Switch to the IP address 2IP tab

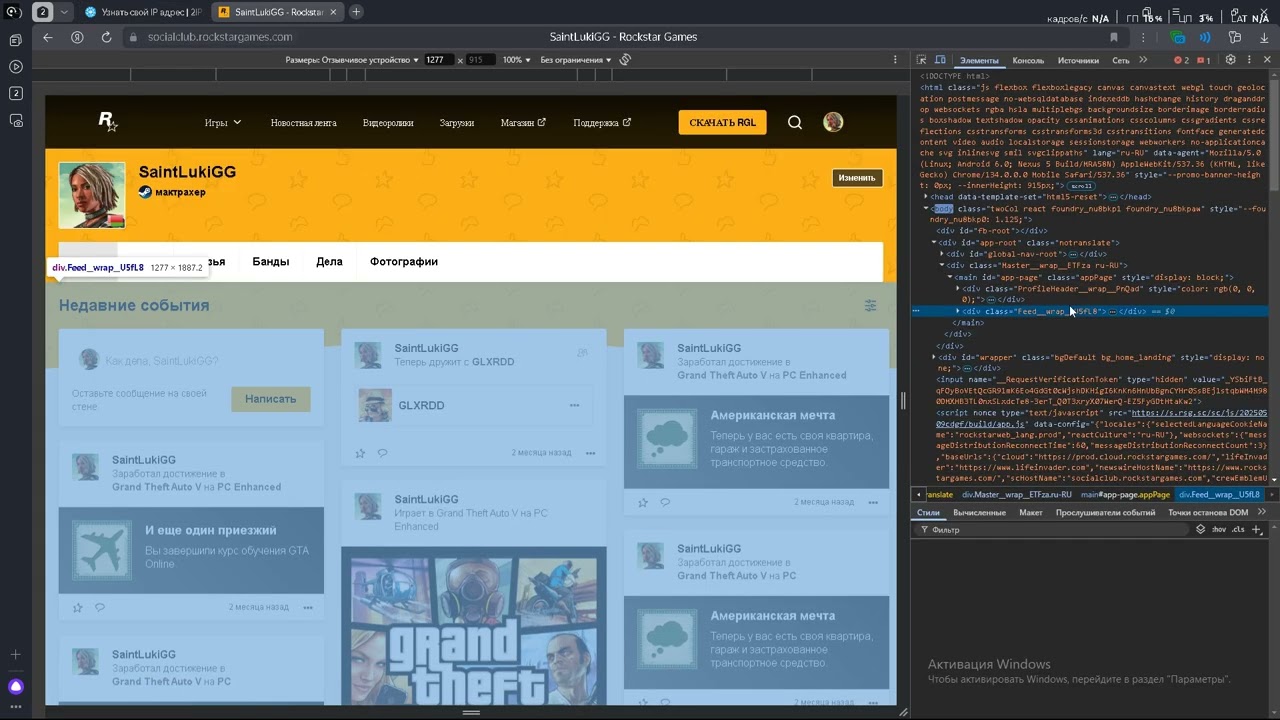tap(142, 12)
